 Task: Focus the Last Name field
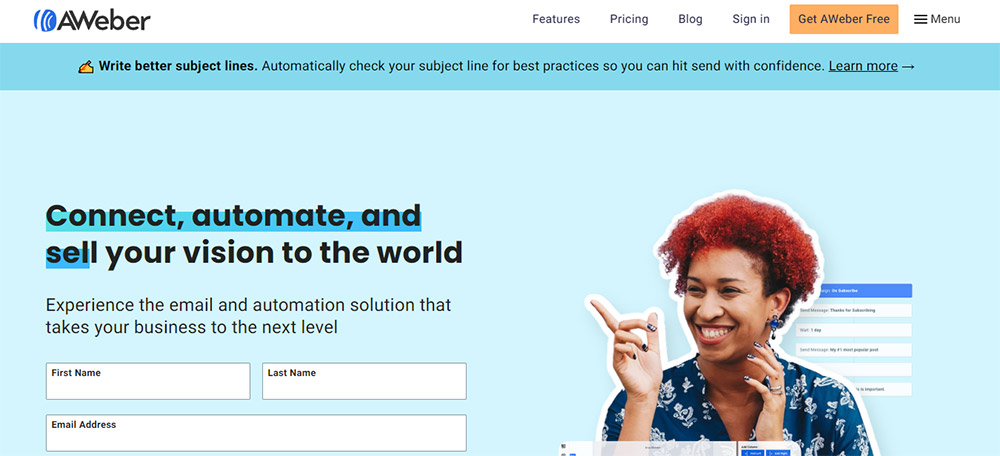tap(364, 381)
